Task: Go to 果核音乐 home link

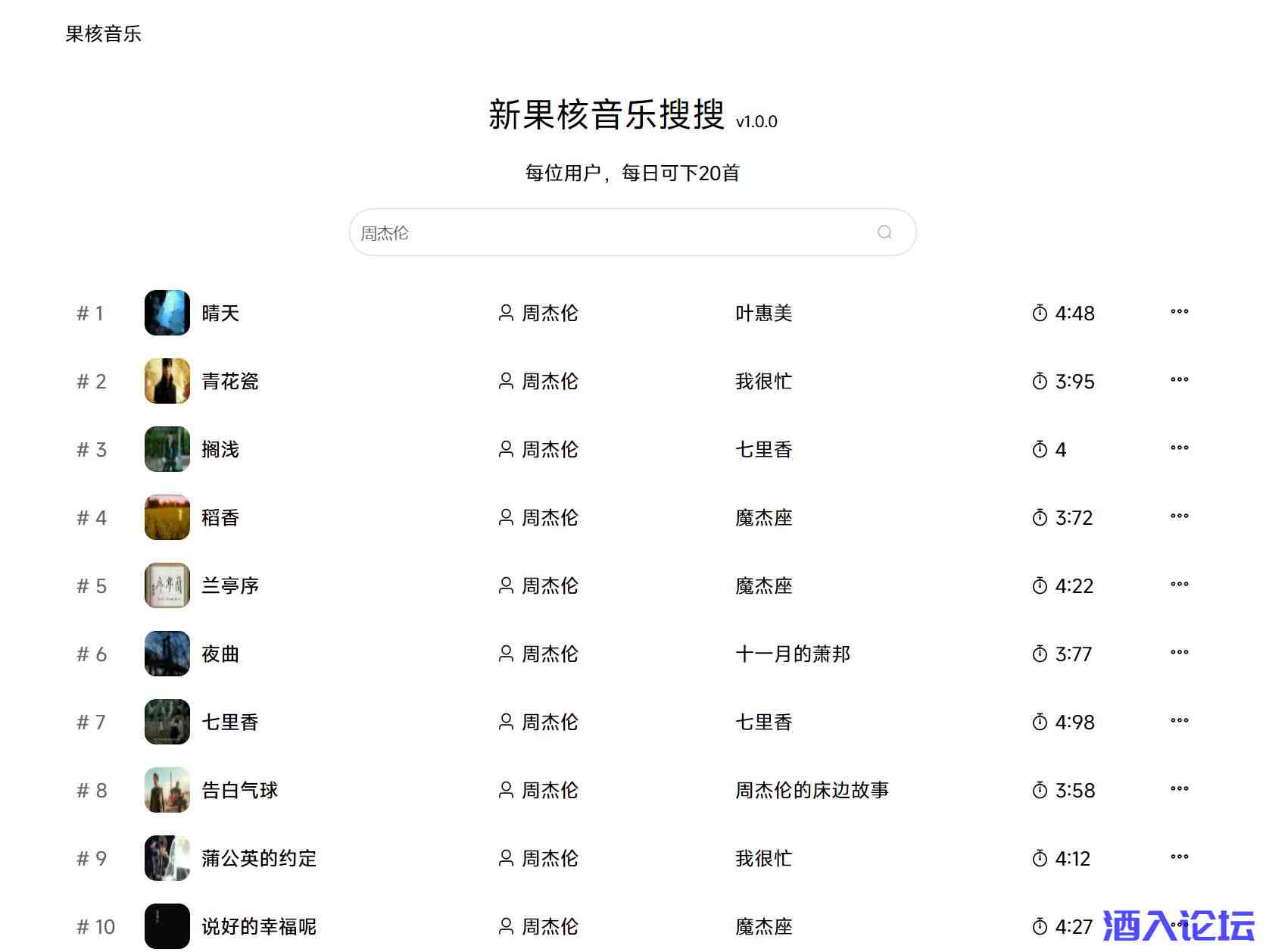Action: [103, 34]
